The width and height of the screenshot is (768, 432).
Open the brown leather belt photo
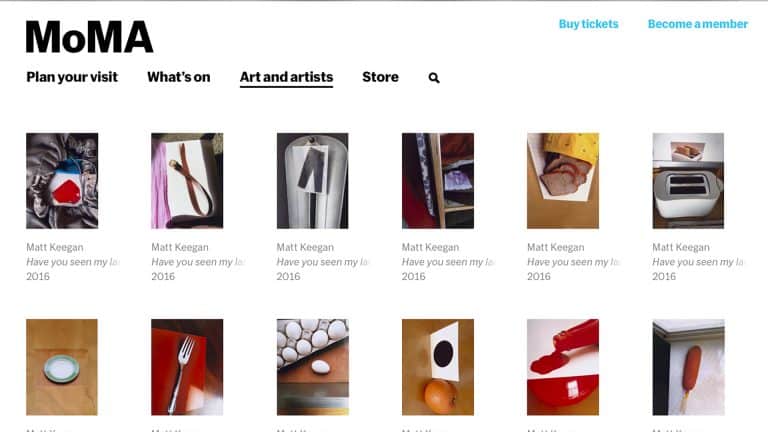187,181
